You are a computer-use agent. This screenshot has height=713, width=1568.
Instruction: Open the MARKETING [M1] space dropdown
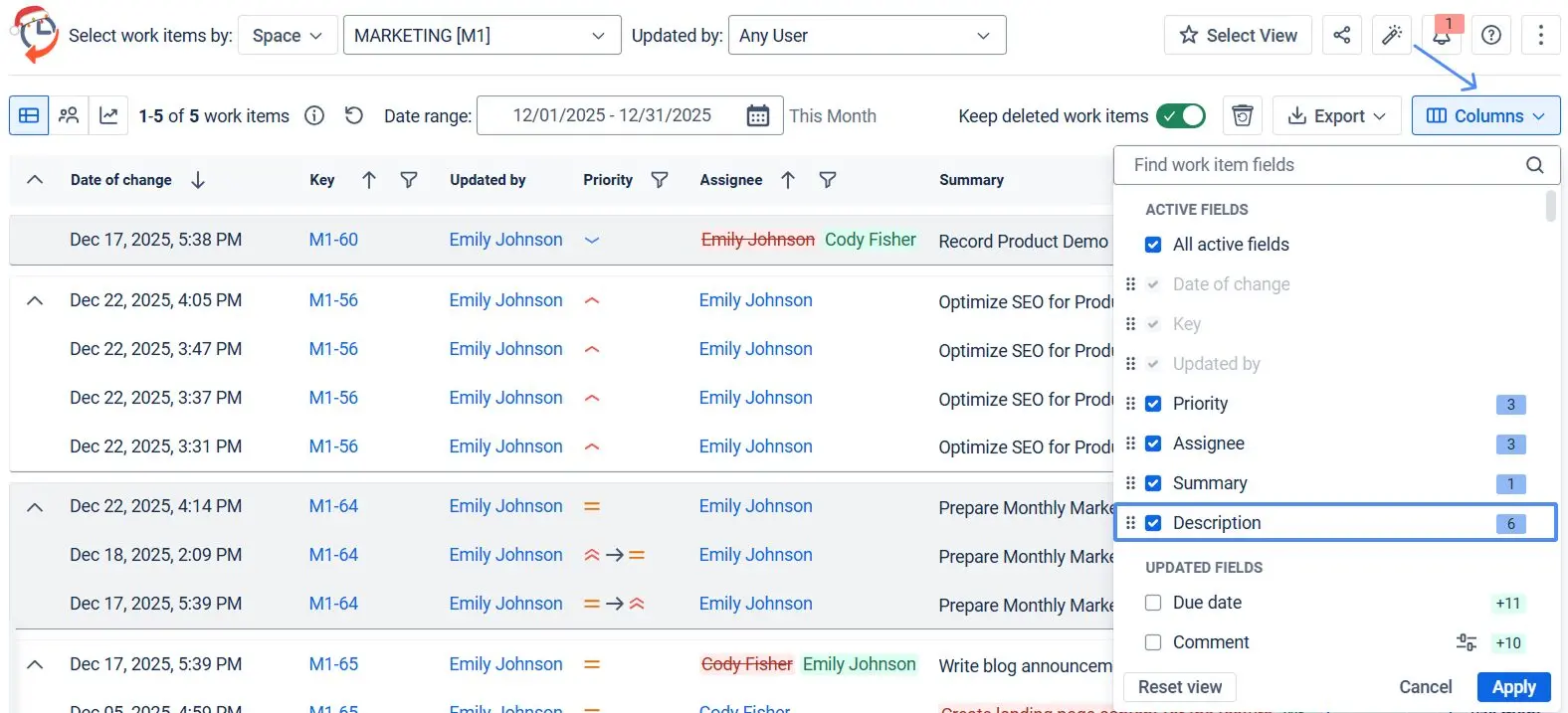pyautogui.click(x=482, y=35)
